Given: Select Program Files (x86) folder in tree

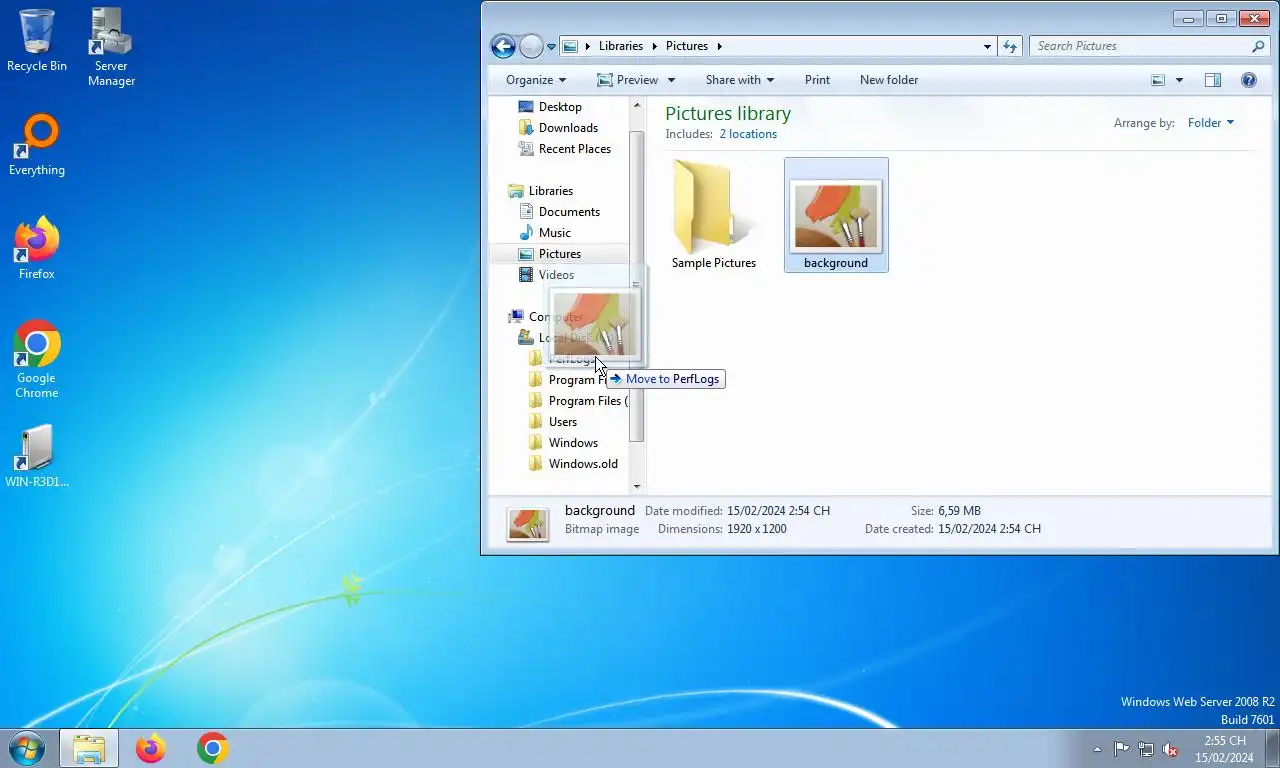Looking at the screenshot, I should click(588, 401).
